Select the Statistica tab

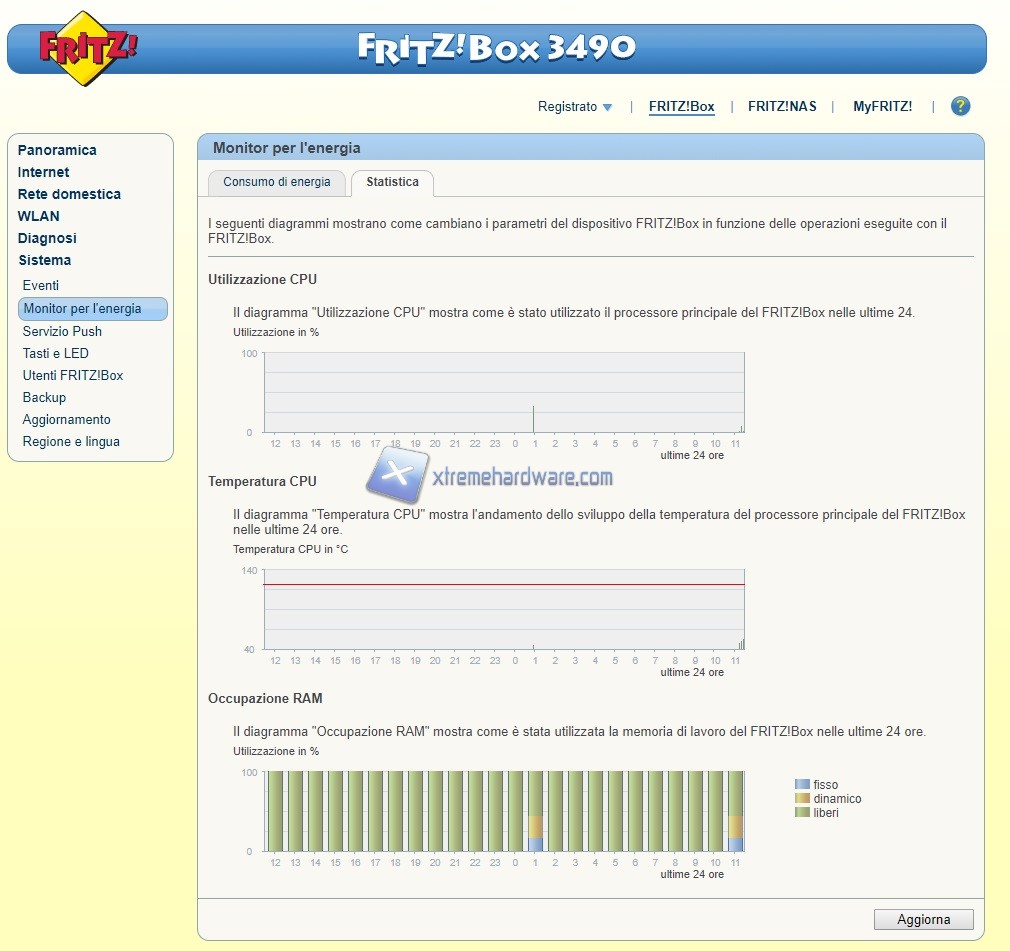tap(392, 182)
